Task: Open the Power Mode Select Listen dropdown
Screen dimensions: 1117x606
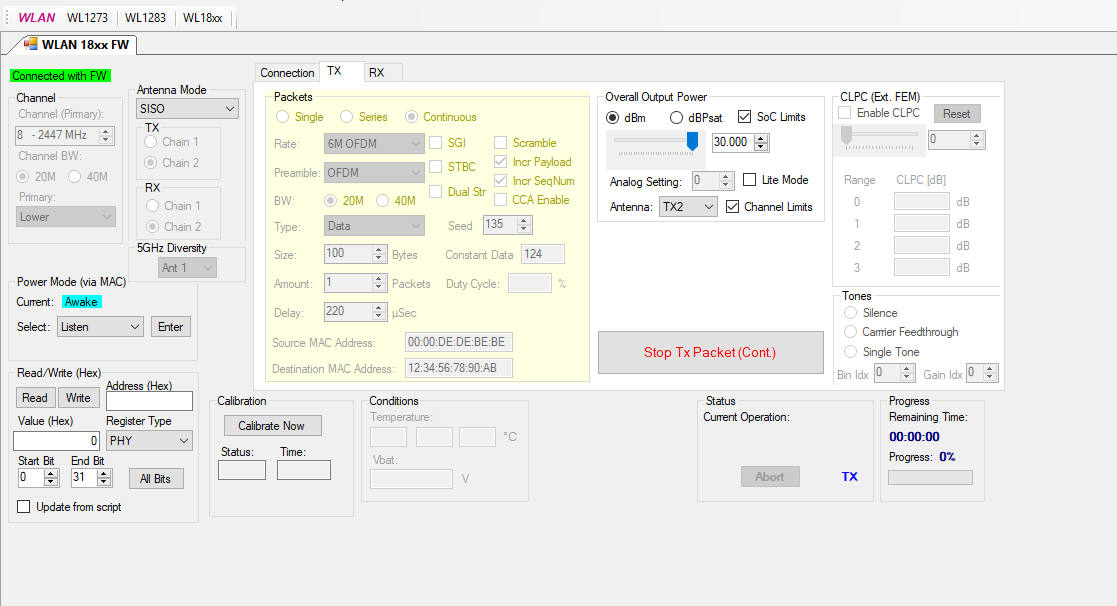Action: pos(100,327)
